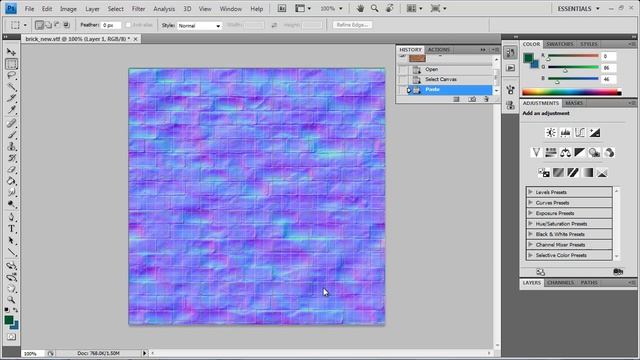Click the Rotate View tool in application bar
Screen dimensions: 640x360
point(390,9)
